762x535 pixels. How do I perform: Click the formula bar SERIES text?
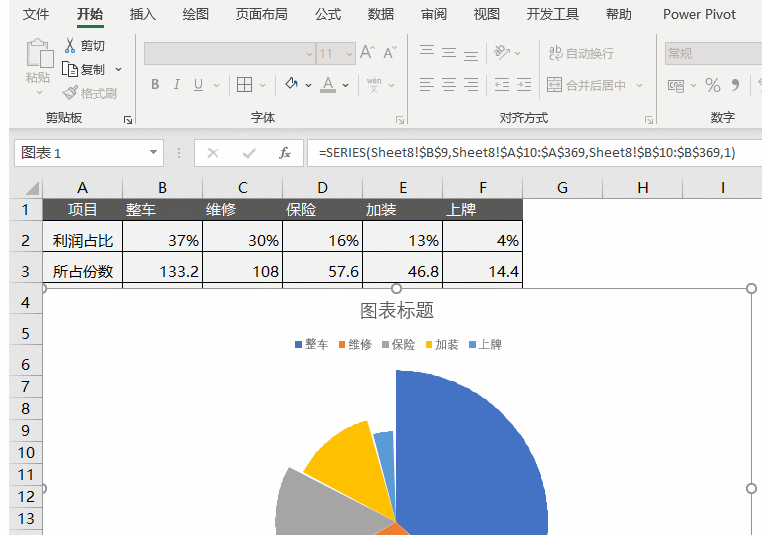(x=527, y=153)
